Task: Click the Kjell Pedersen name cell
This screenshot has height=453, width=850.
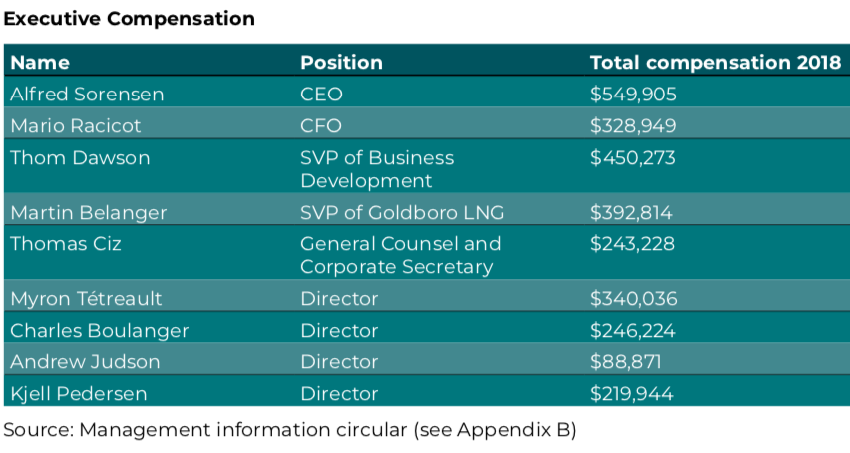Action: pyautogui.click(x=79, y=393)
